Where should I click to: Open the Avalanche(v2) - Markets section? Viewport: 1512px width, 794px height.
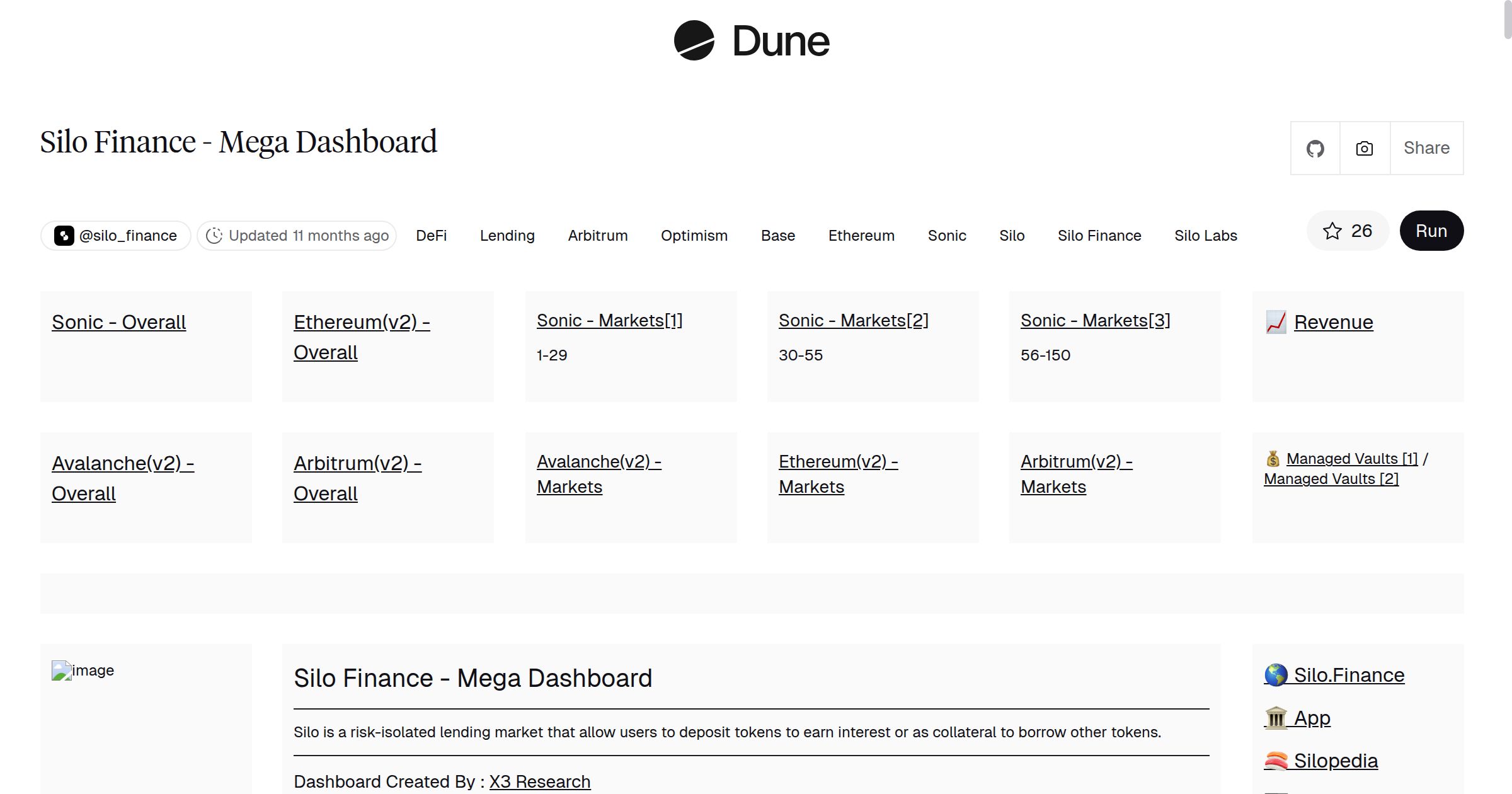click(x=599, y=474)
